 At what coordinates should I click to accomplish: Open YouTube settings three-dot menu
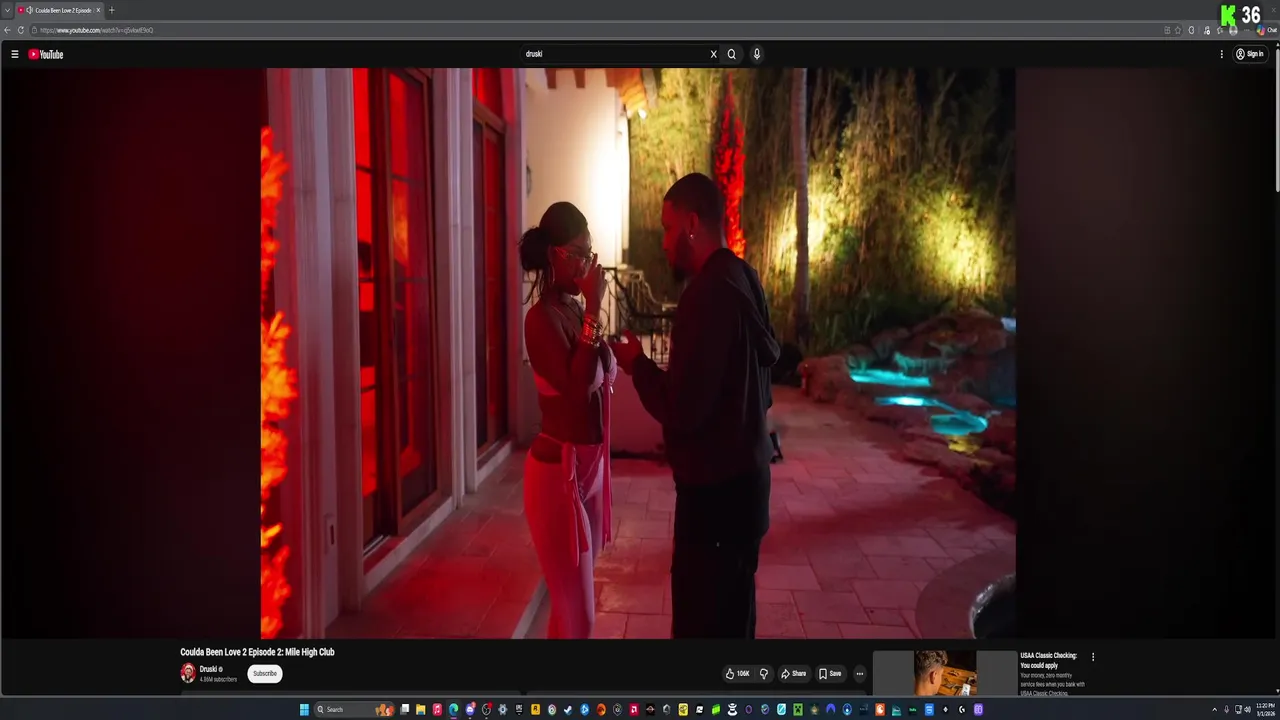(x=1221, y=54)
